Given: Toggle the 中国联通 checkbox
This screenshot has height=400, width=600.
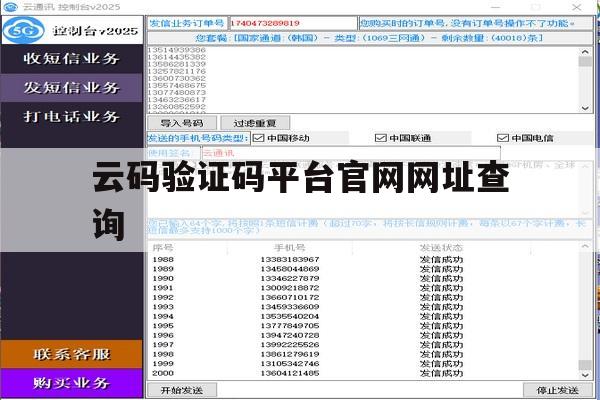Looking at the screenshot, I should click(x=380, y=138).
